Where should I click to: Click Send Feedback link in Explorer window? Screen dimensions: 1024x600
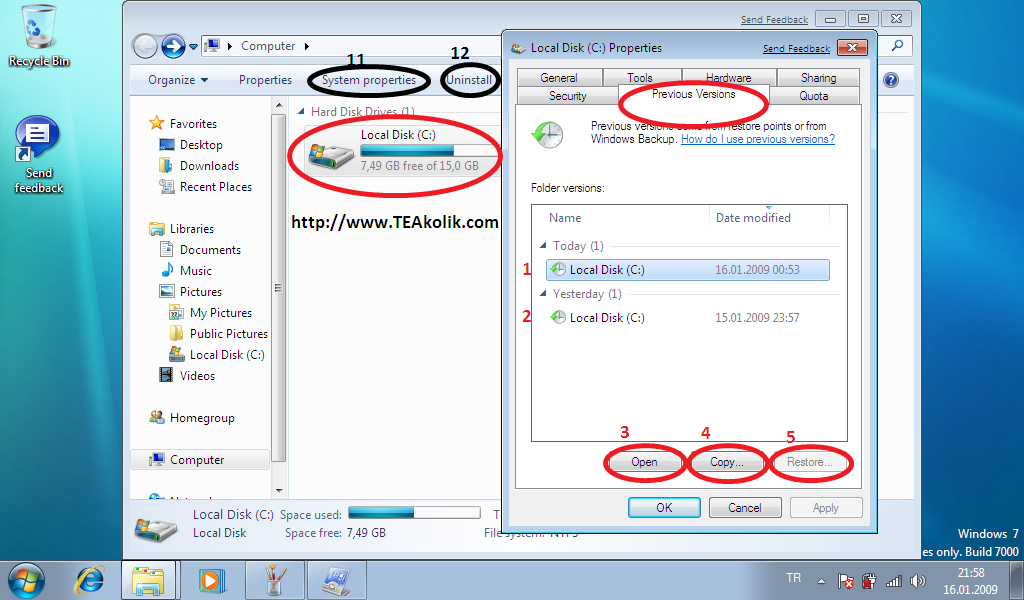pos(775,20)
